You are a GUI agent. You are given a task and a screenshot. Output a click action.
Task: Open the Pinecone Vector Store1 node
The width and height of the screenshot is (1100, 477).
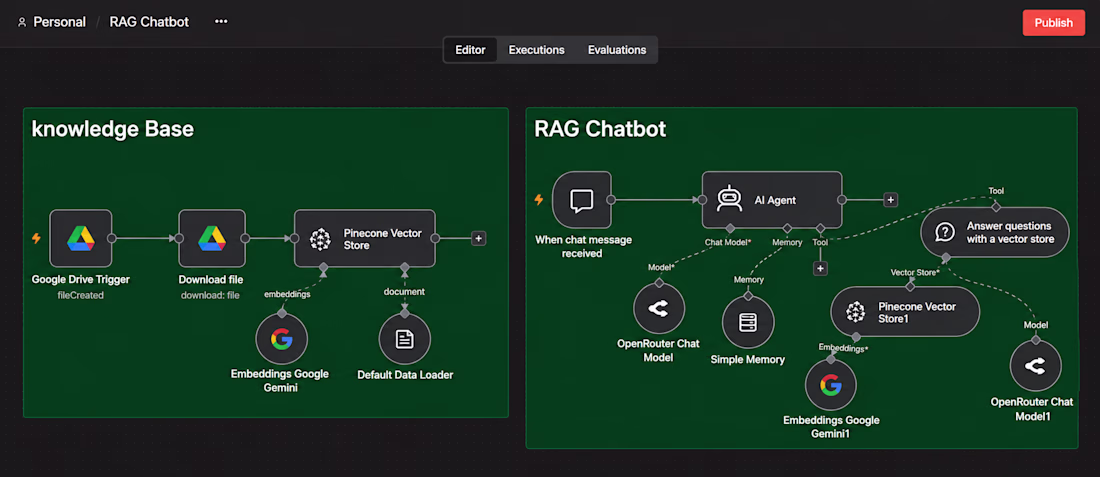tap(905, 312)
